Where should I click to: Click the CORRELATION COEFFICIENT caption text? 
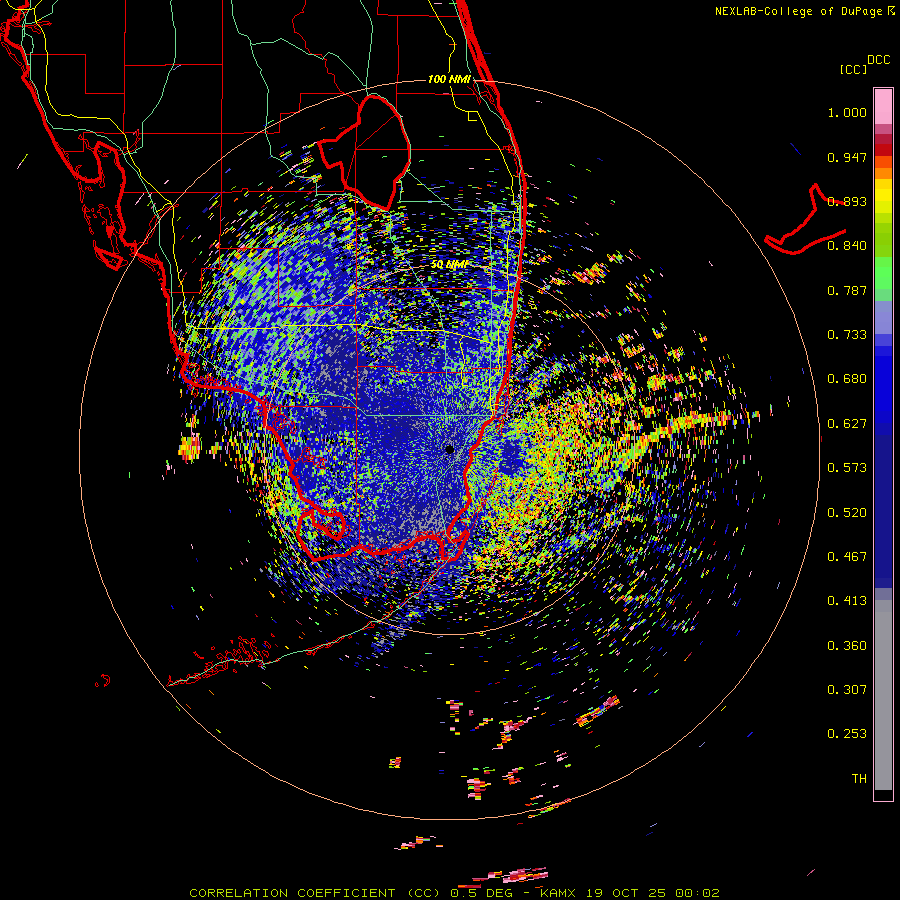[292, 893]
